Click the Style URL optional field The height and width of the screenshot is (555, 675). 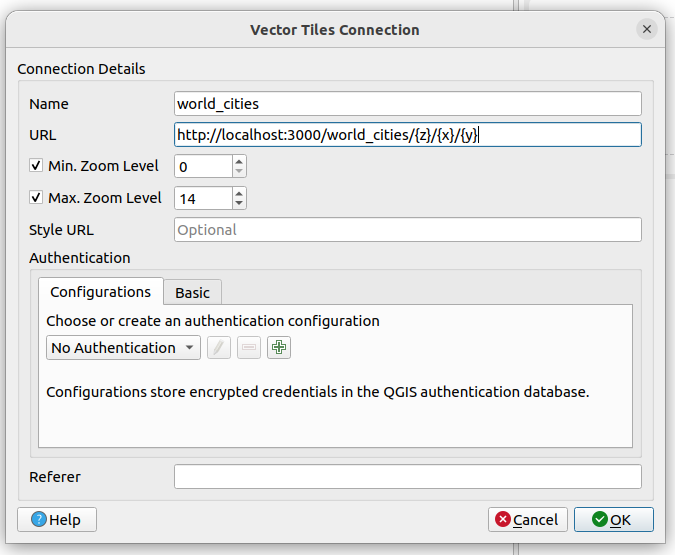coord(407,230)
